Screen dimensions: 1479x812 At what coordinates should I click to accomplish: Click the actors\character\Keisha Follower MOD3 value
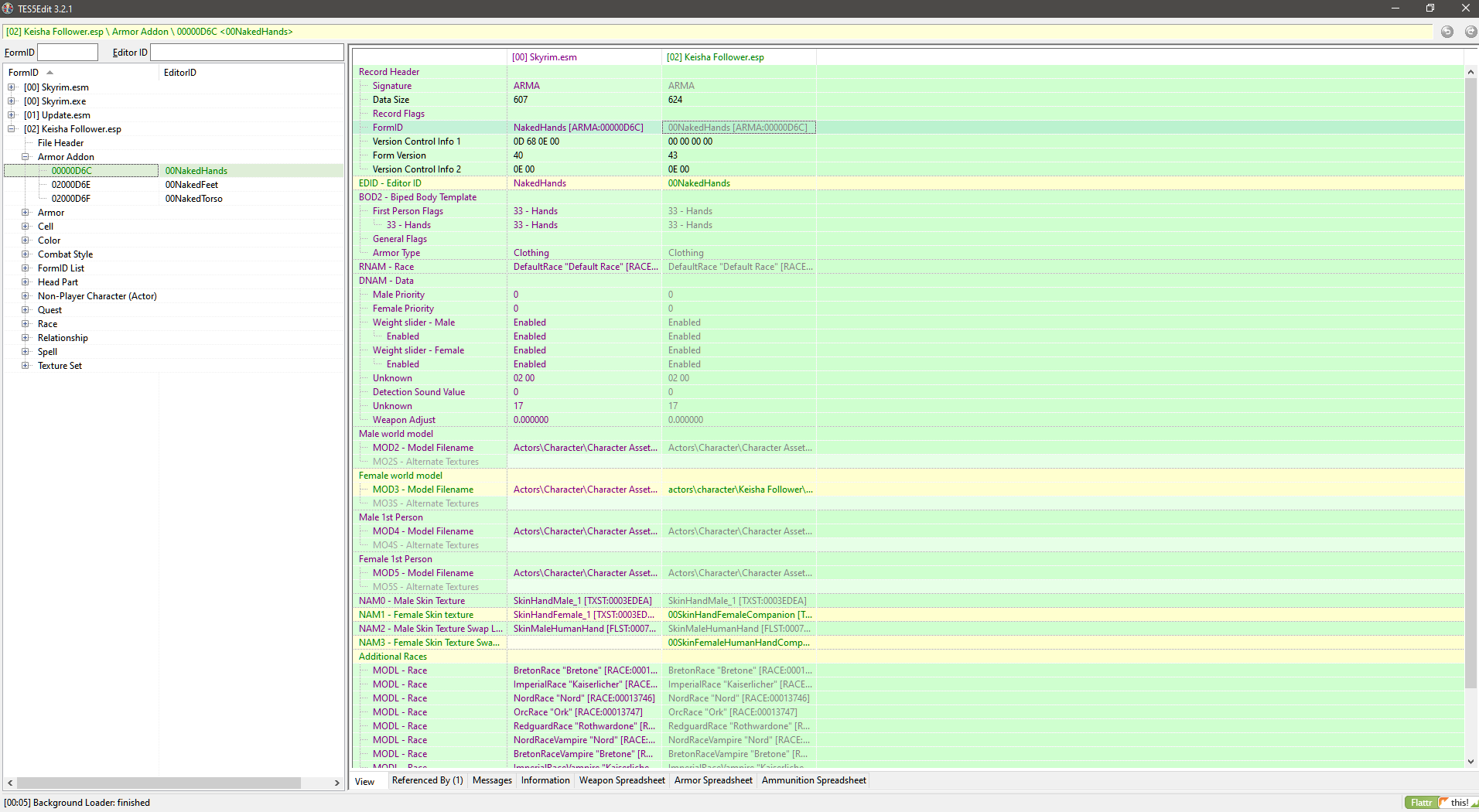pyautogui.click(x=740, y=490)
